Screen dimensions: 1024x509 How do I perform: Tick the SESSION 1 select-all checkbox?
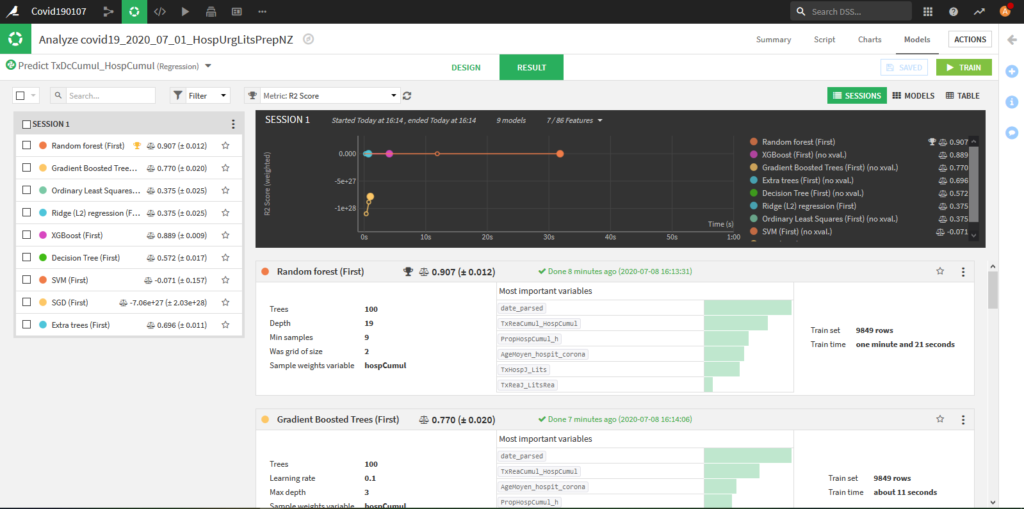click(27, 124)
